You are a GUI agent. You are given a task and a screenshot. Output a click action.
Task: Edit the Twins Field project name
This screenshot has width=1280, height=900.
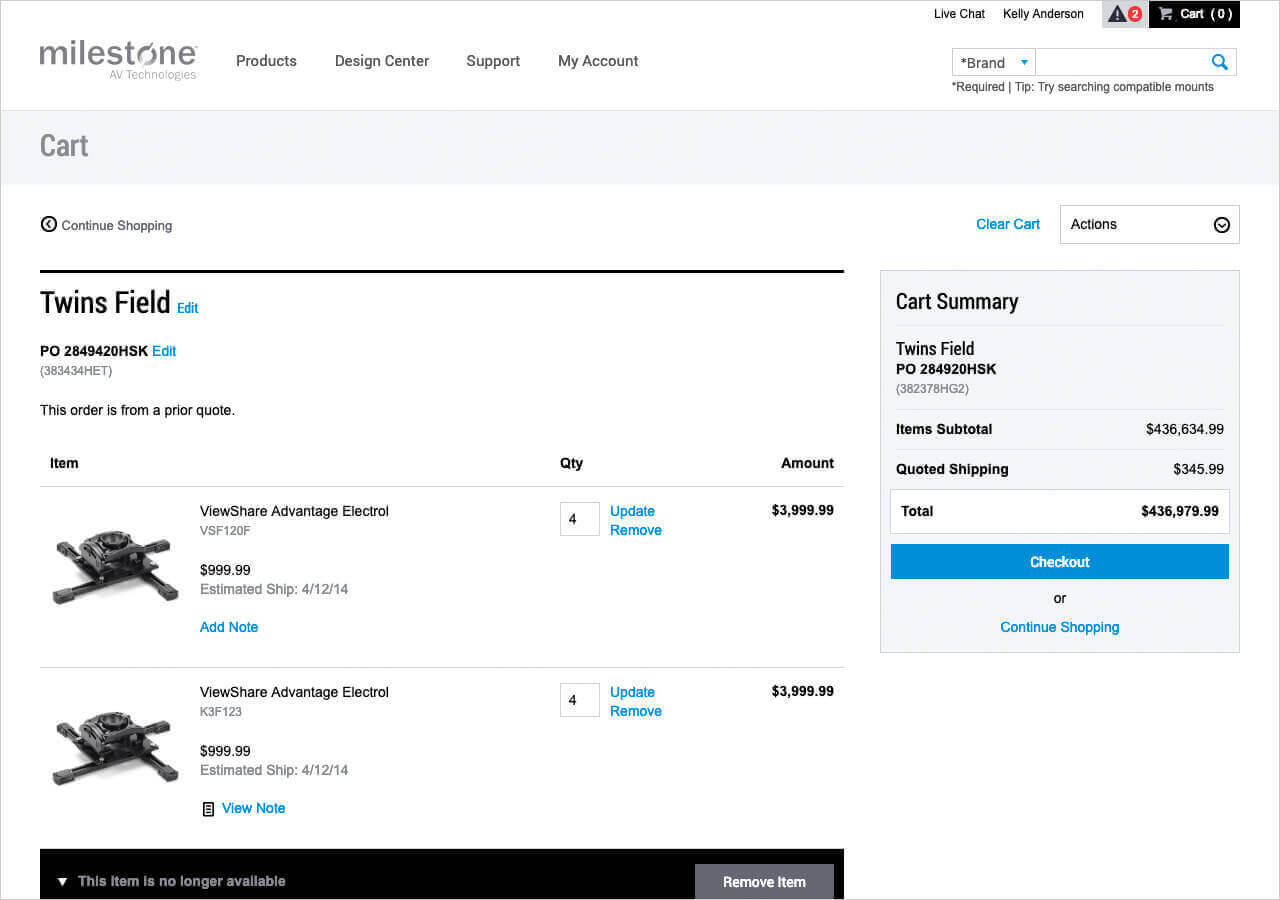point(188,308)
